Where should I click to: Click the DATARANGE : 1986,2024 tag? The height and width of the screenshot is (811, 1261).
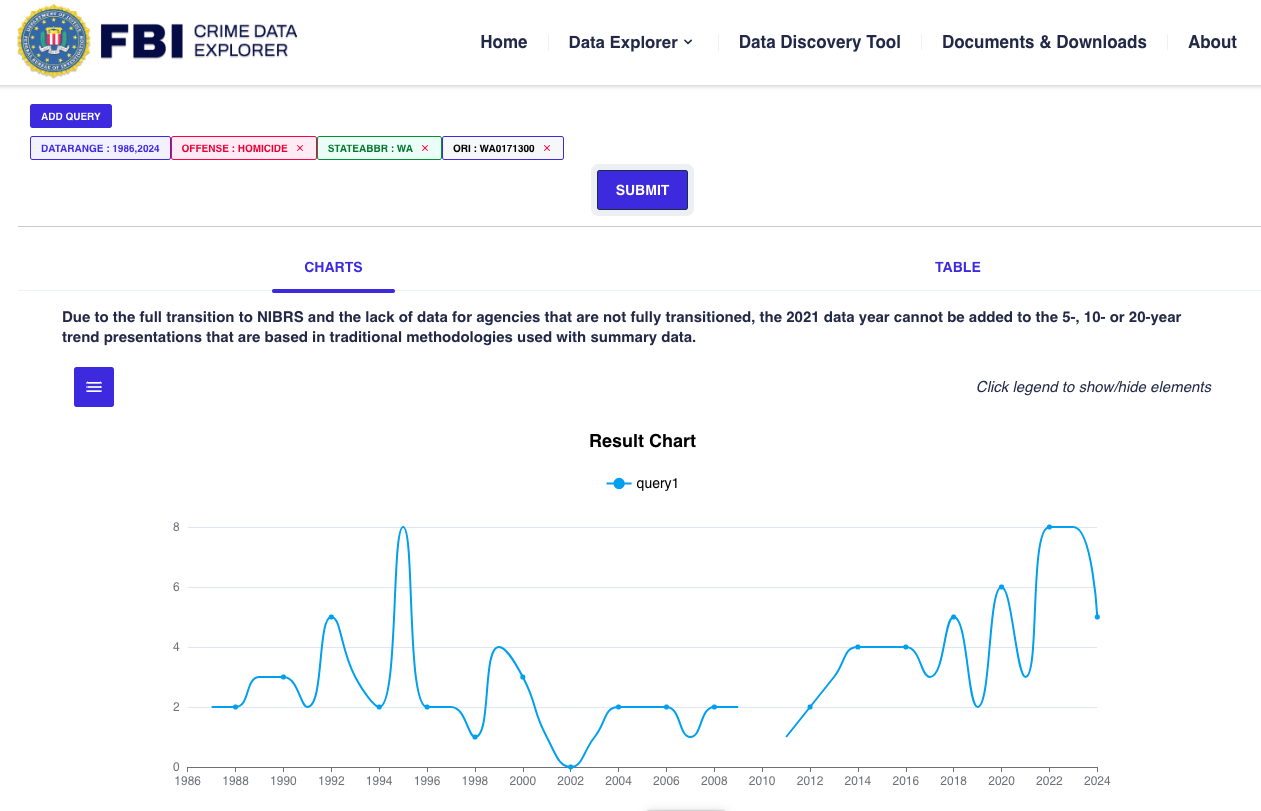pyautogui.click(x=100, y=148)
